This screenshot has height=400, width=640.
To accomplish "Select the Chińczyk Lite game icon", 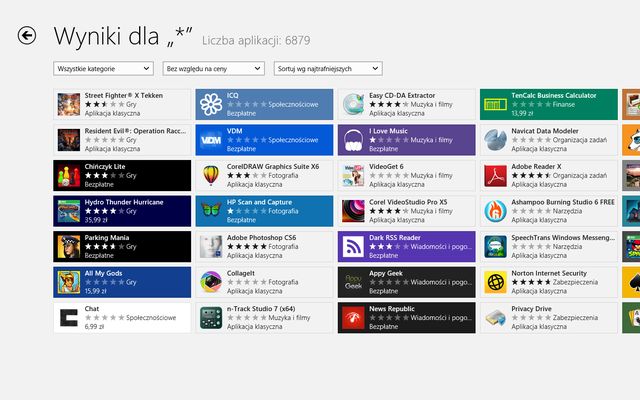I will coord(69,176).
